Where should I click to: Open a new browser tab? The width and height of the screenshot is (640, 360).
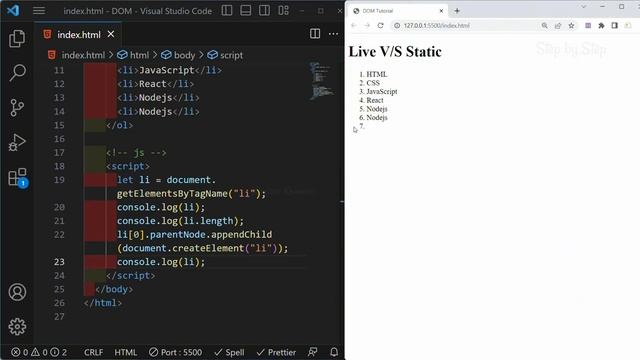pyautogui.click(x=457, y=11)
